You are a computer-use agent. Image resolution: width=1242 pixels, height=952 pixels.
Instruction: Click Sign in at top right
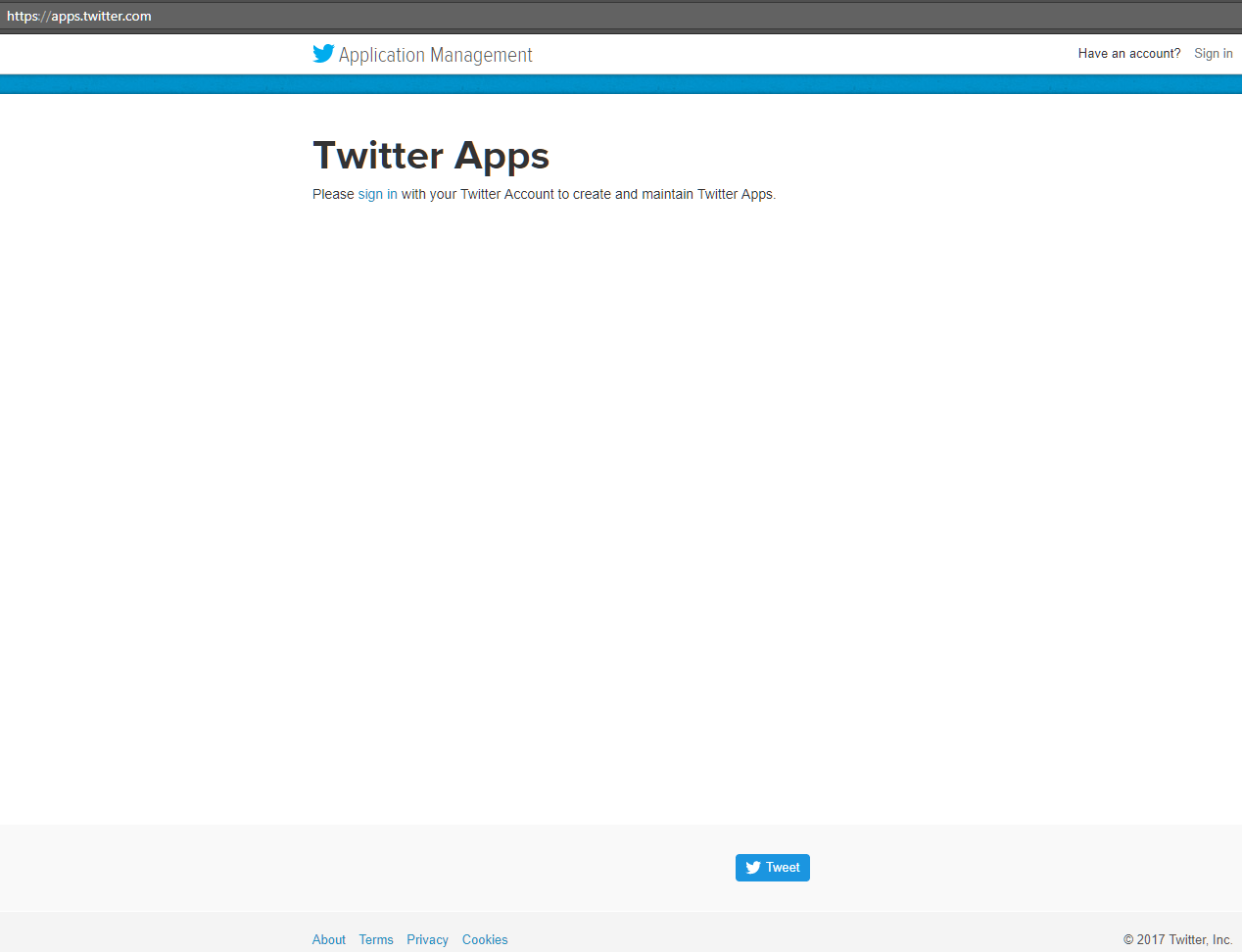click(1213, 54)
